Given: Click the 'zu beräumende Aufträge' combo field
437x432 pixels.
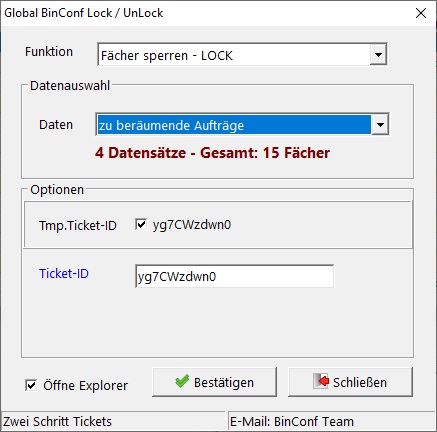Looking at the screenshot, I should click(242, 125).
